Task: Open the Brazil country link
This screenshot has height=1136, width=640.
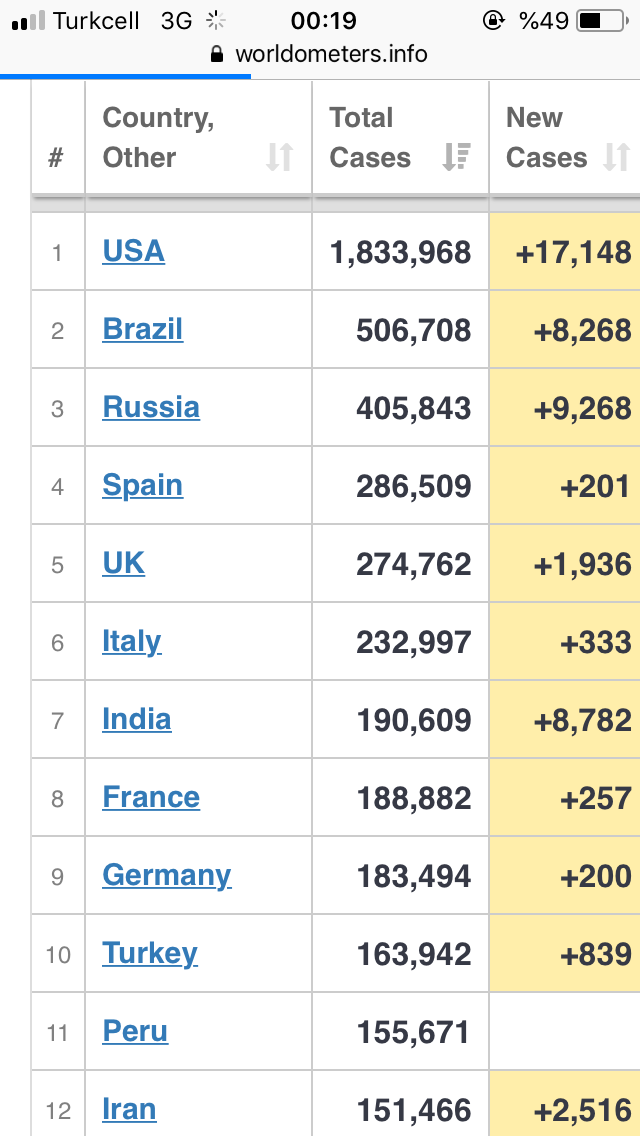Action: 143,330
